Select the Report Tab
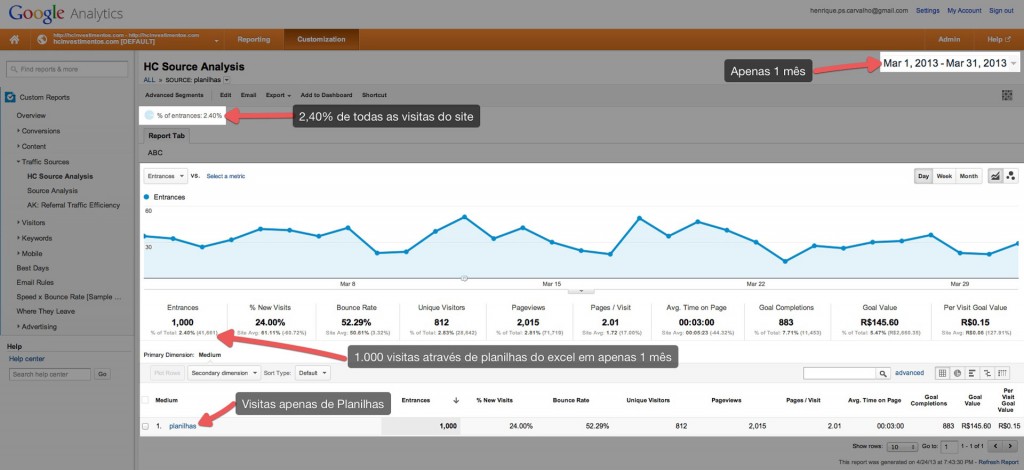 pos(166,136)
